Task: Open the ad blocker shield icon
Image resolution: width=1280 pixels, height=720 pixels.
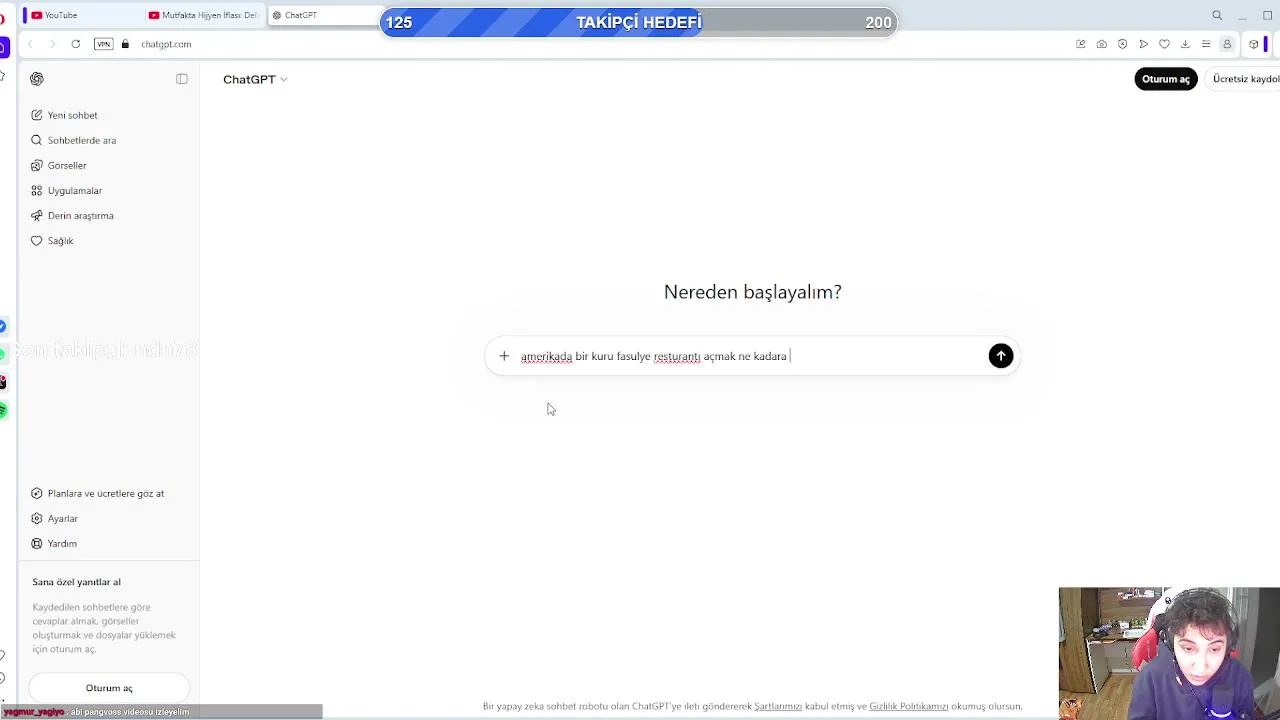Action: [x=1123, y=44]
